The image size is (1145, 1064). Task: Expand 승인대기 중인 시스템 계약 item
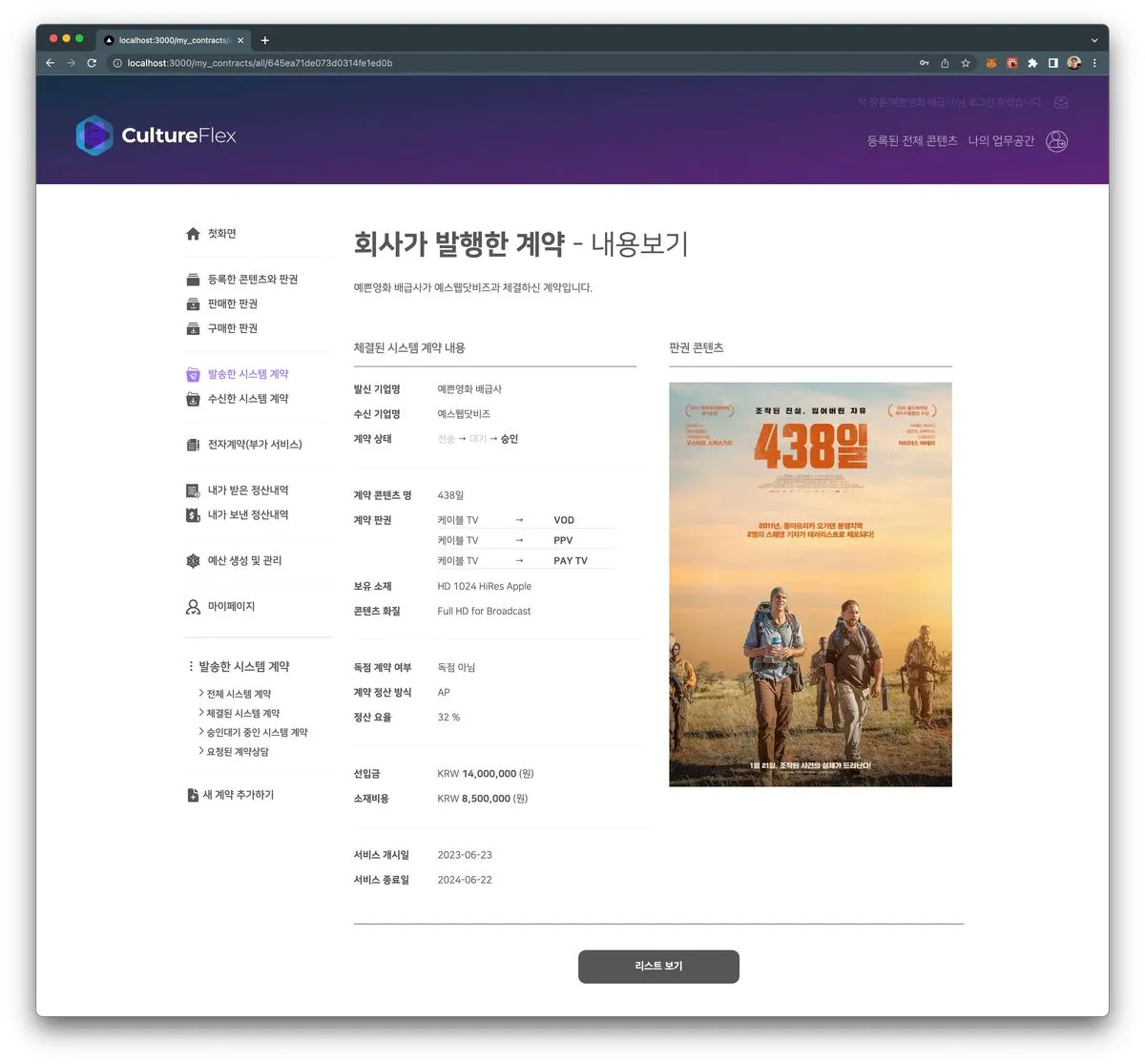coord(257,732)
